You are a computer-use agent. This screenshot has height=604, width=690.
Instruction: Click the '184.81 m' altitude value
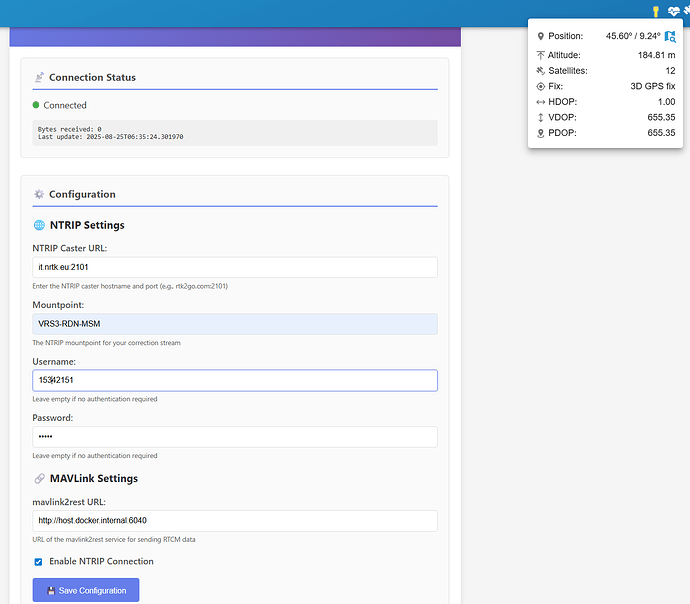pos(656,55)
